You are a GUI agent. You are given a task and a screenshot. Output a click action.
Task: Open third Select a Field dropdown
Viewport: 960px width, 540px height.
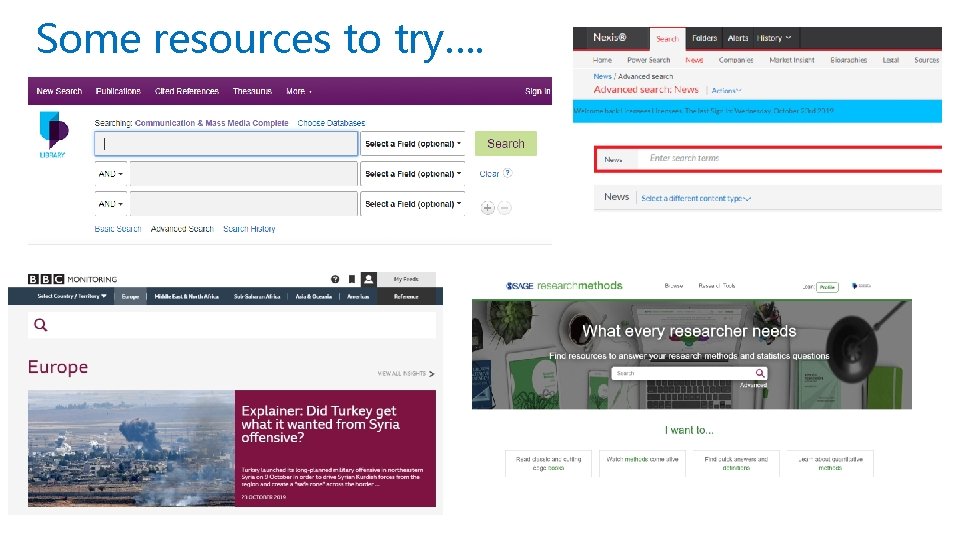413,204
